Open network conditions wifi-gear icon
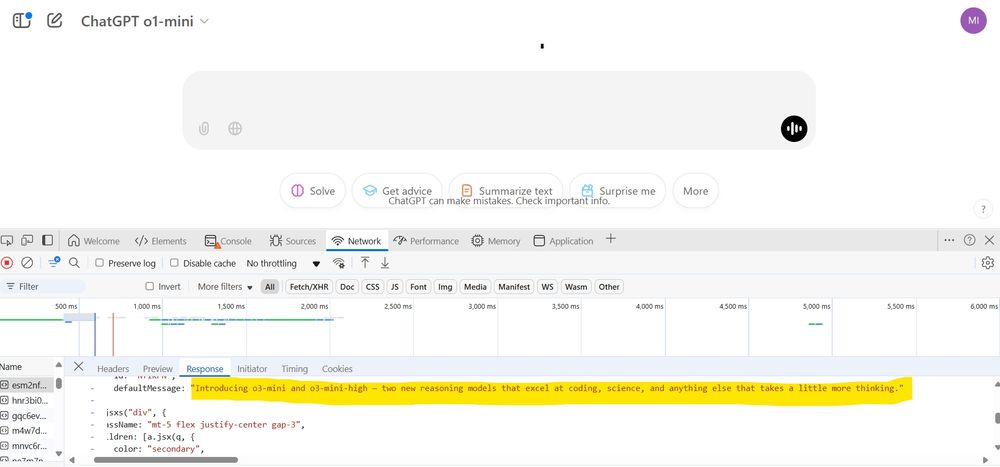 (339, 263)
